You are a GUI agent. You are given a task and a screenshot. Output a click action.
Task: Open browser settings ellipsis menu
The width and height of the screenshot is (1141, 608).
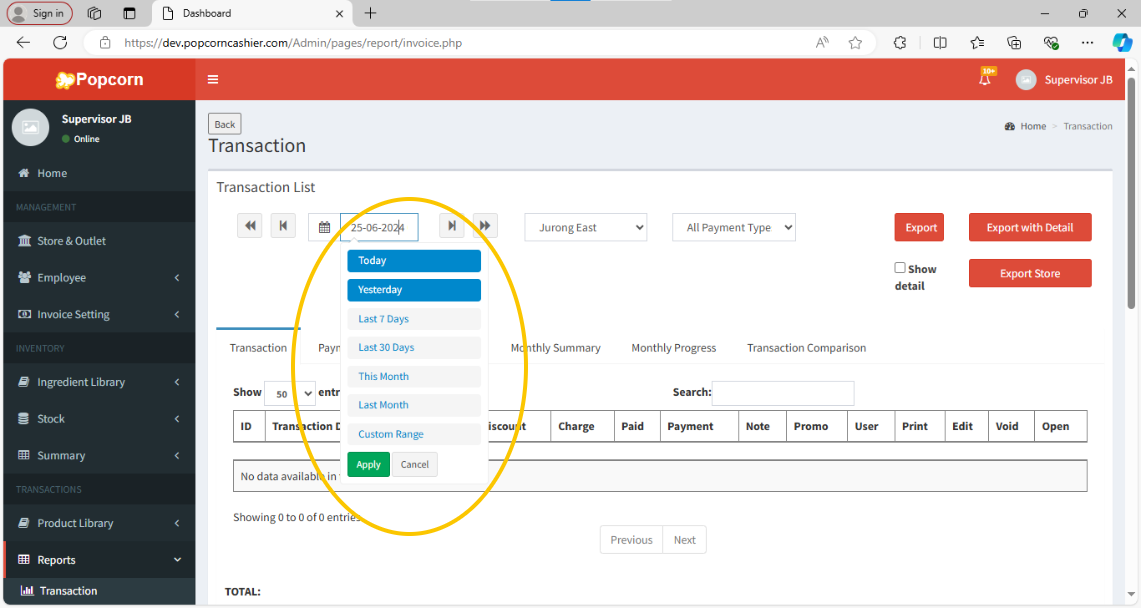1087,43
